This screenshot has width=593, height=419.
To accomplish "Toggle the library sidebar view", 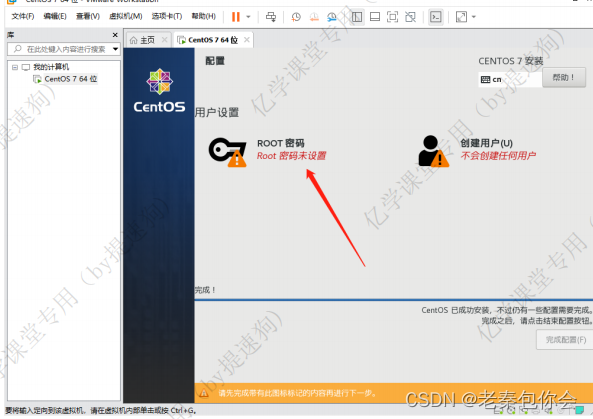I will [357, 17].
